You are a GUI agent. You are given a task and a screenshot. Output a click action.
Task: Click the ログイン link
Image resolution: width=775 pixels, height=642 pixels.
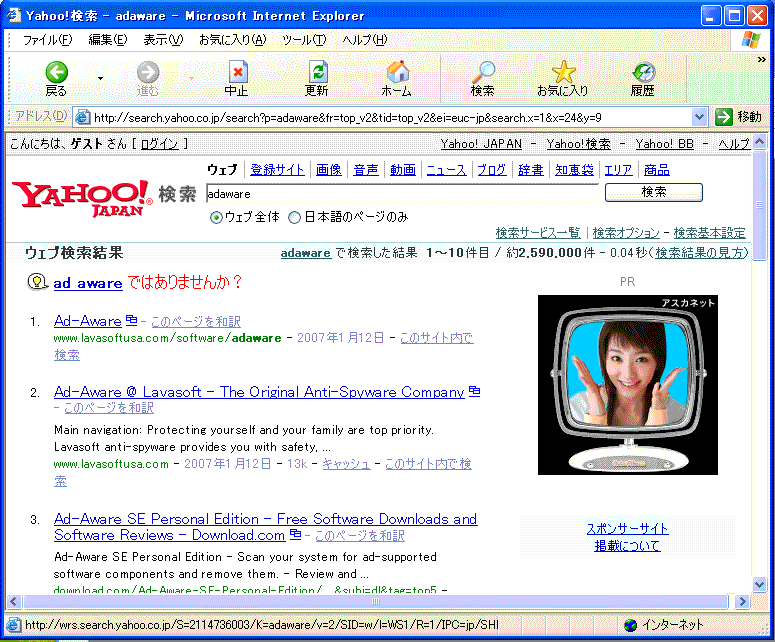click(159, 144)
